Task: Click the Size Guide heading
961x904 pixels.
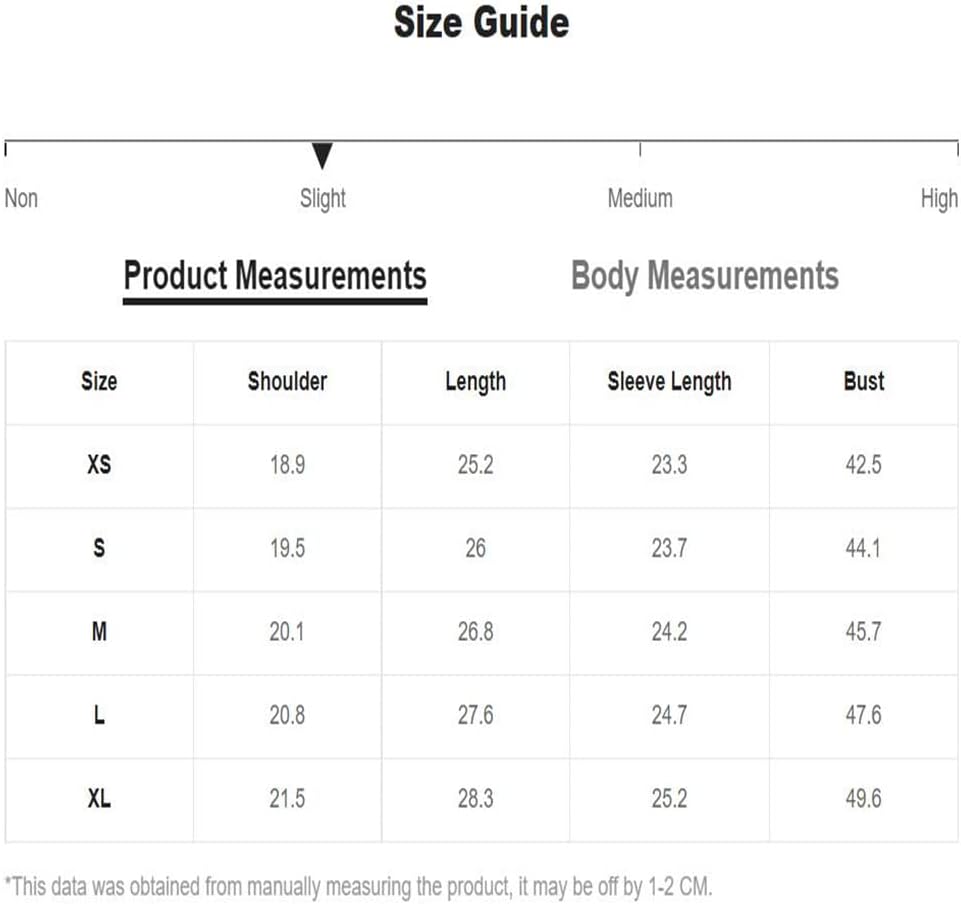Action: [481, 23]
